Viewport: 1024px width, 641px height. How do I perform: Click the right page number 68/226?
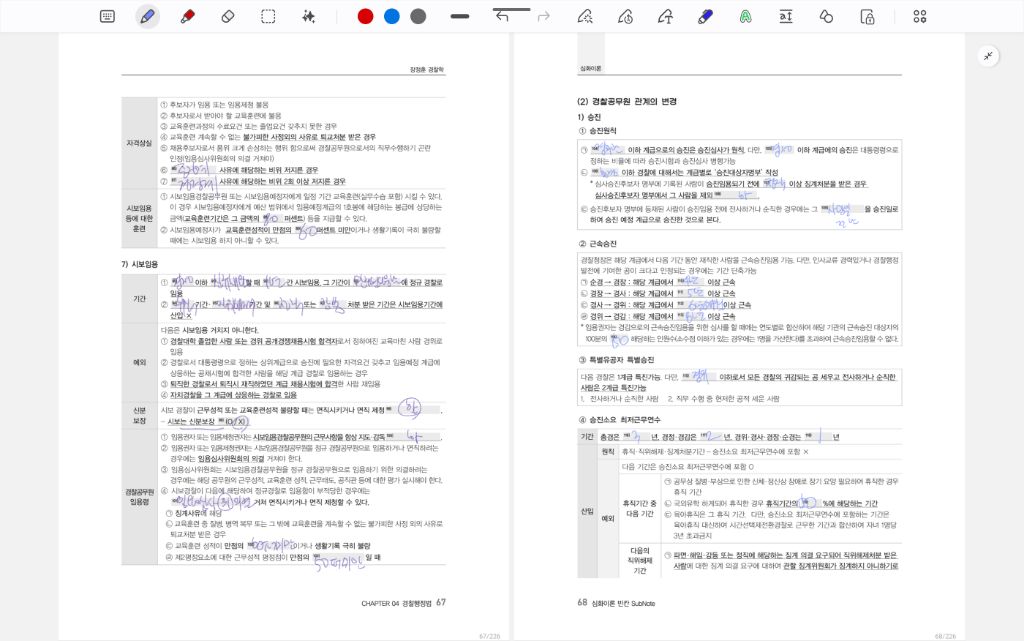pos(945,636)
